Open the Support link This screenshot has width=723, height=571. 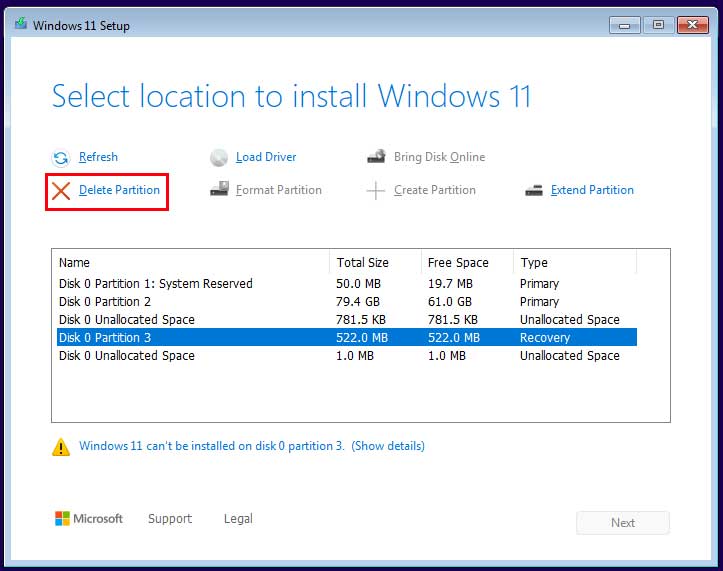[170, 519]
